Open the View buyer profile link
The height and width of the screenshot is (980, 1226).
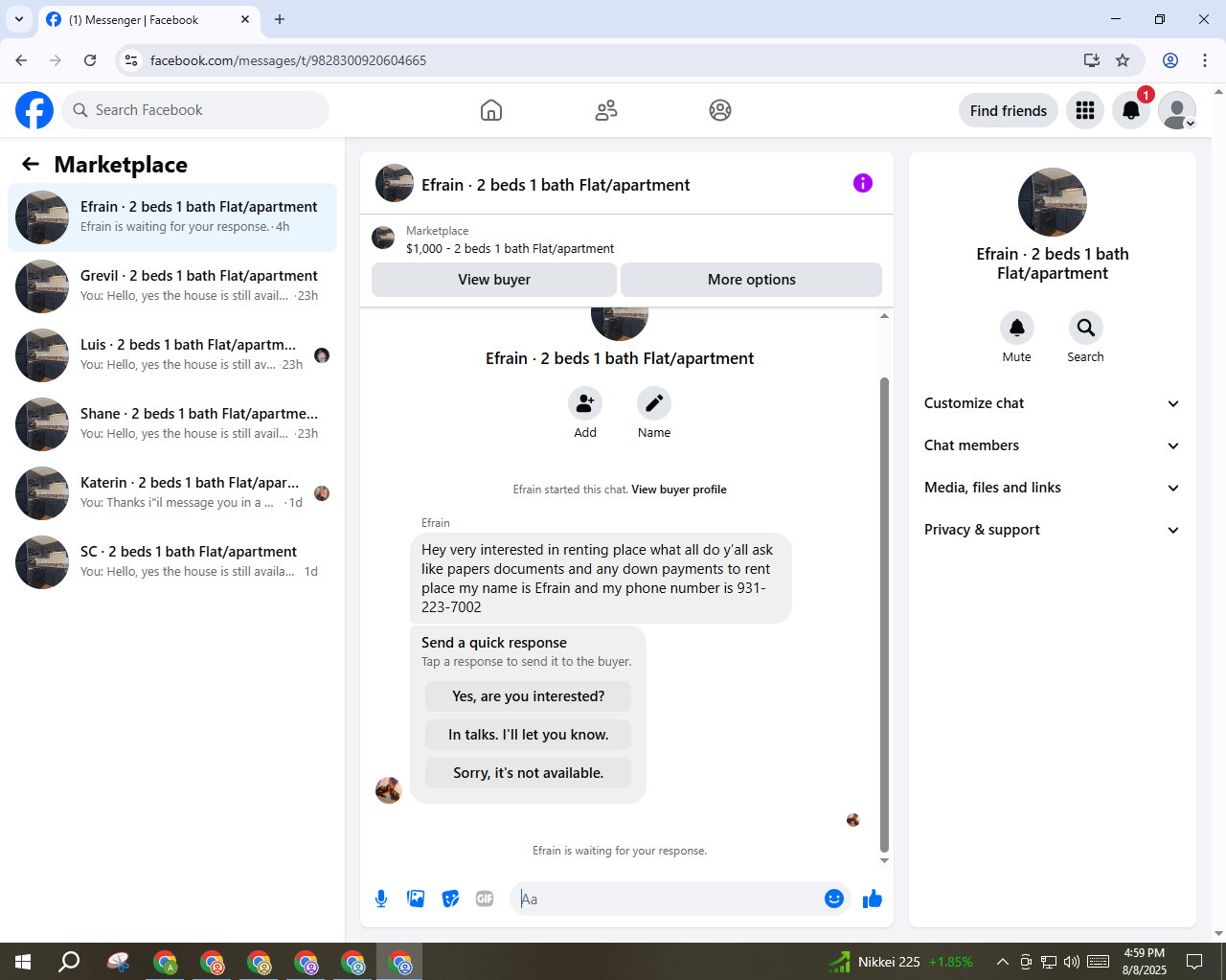679,490
